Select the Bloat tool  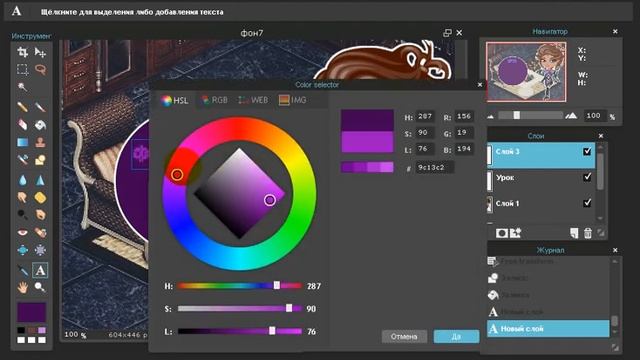coord(22,250)
